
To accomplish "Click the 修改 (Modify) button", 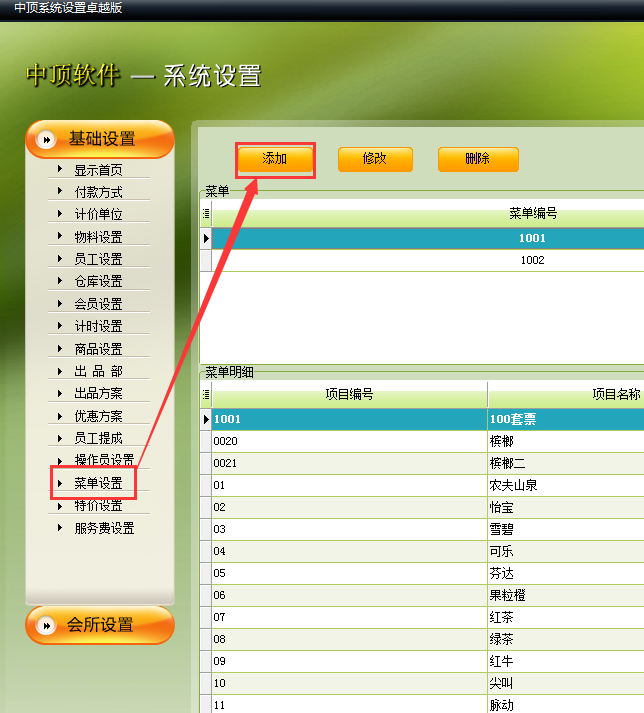I will pos(375,159).
